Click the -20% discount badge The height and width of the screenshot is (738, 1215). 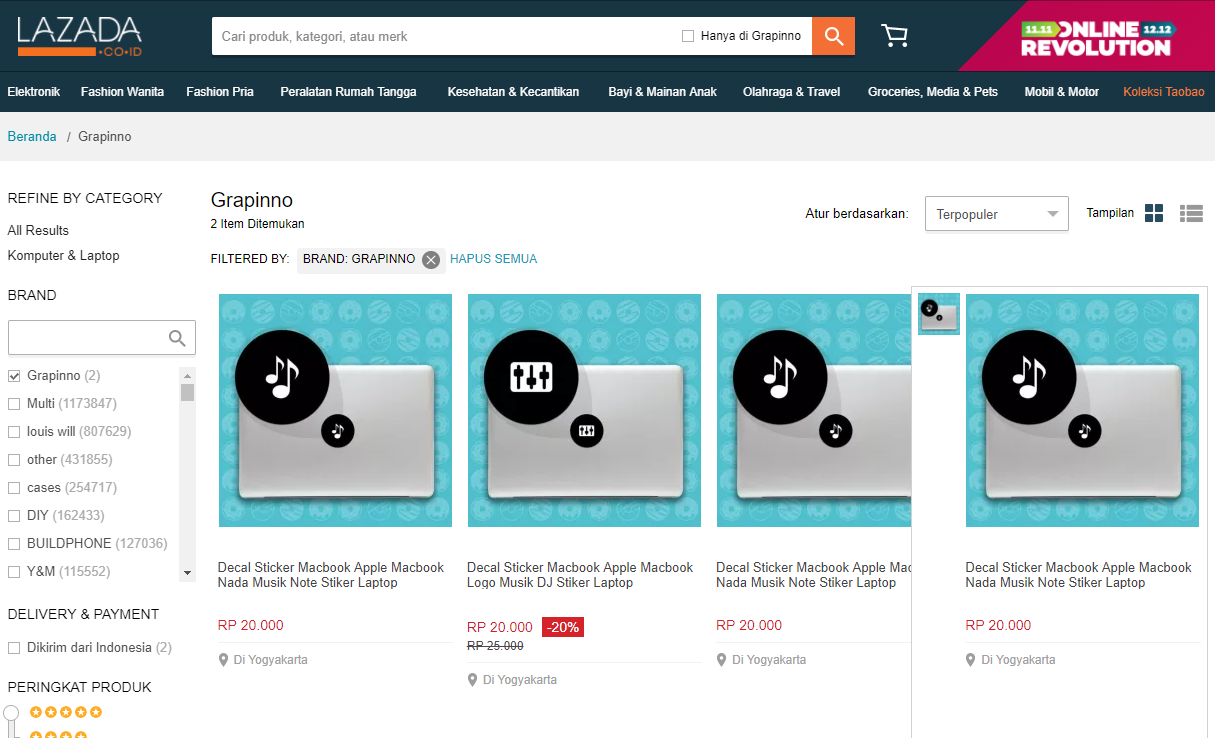click(x=562, y=627)
